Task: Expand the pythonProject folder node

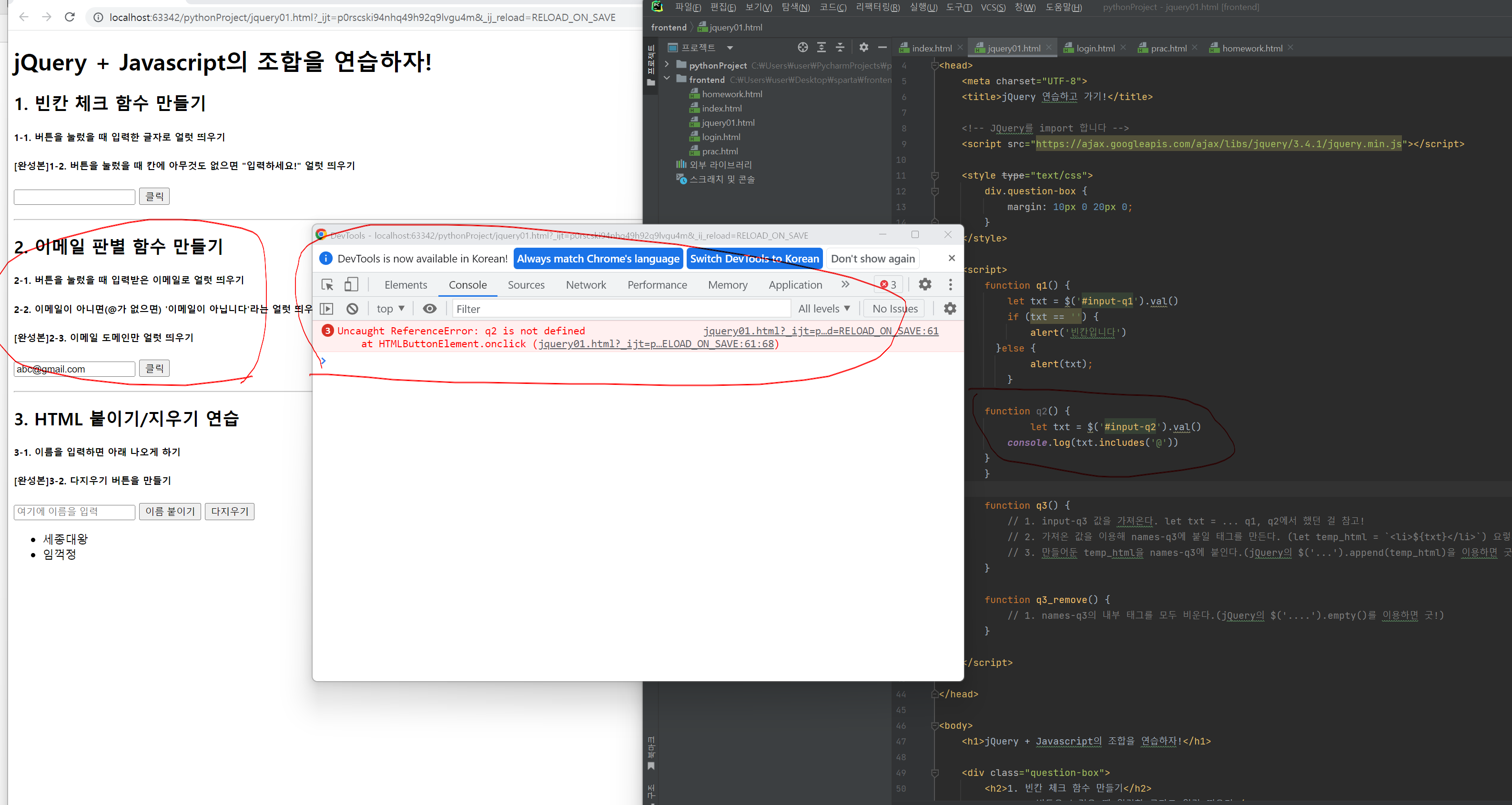Action: coord(666,64)
